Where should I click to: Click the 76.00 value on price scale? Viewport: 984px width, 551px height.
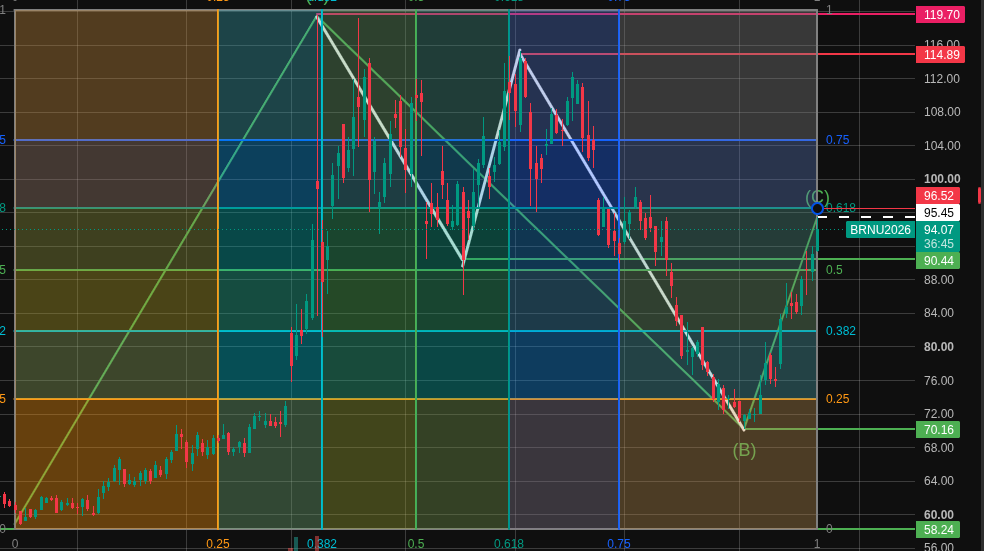point(939,380)
